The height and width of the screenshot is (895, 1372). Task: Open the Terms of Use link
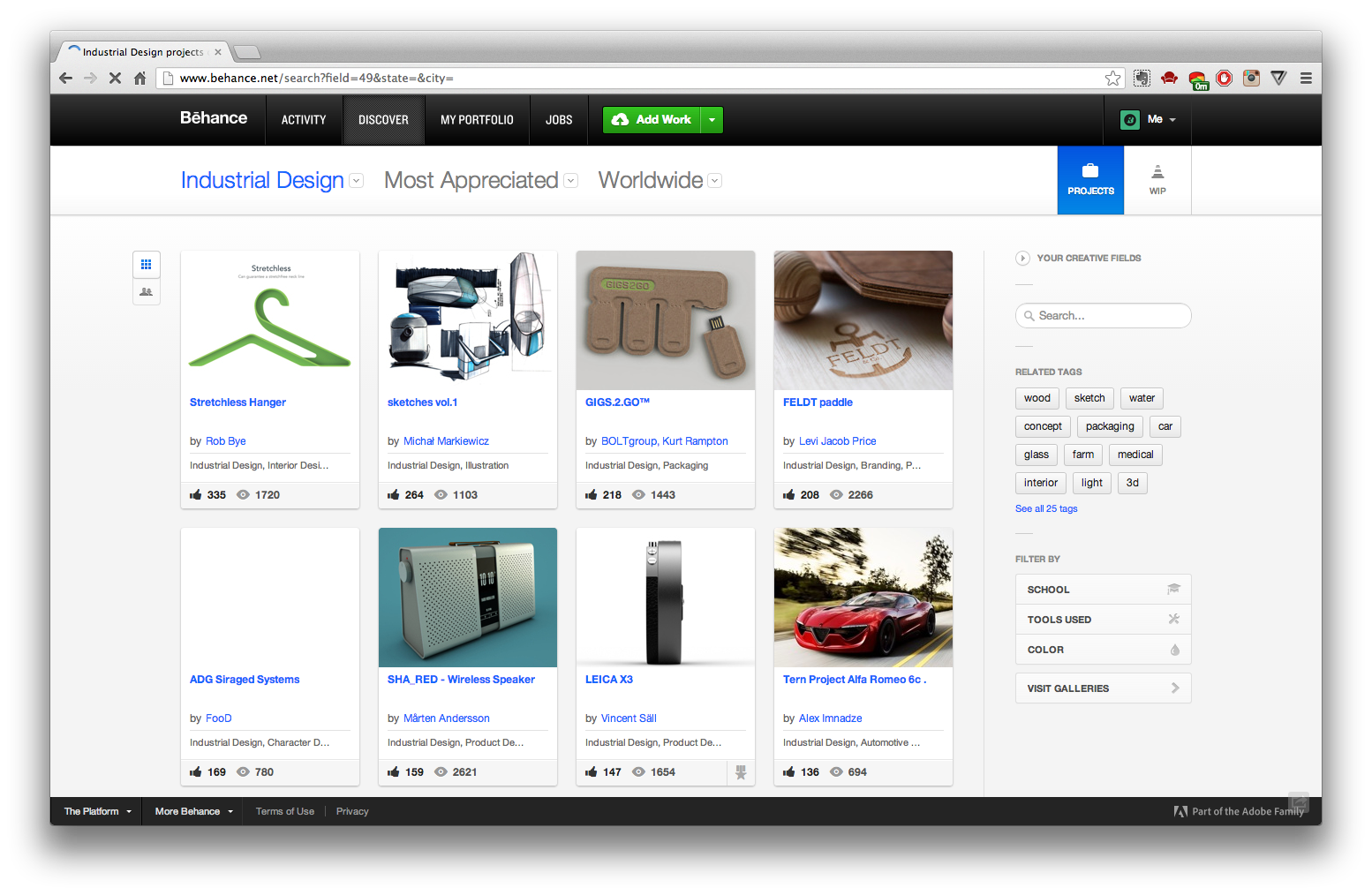[285, 811]
